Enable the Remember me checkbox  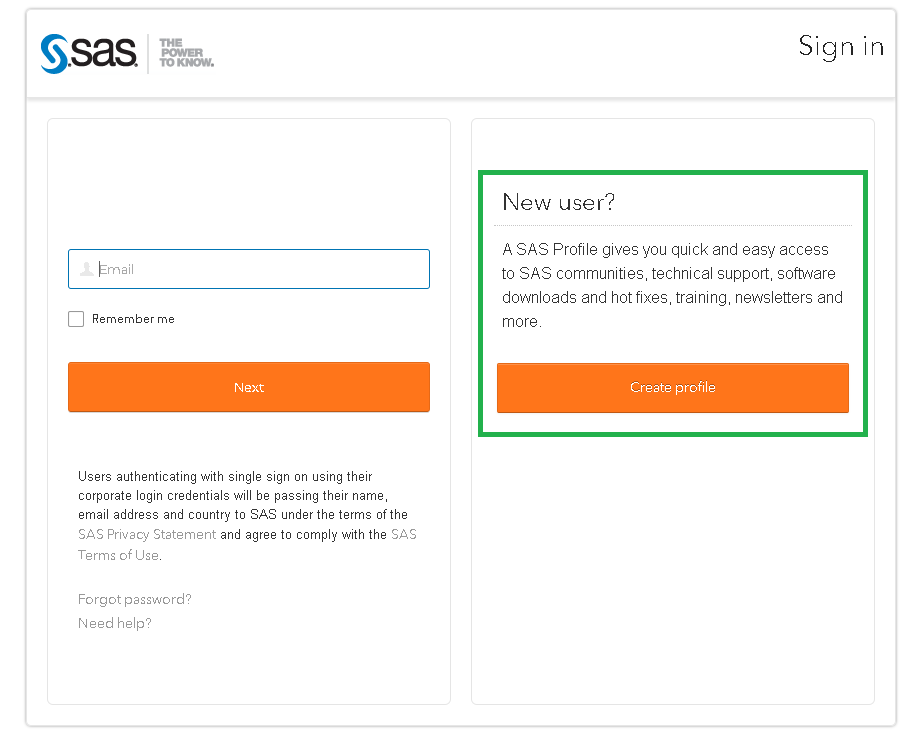click(x=76, y=319)
